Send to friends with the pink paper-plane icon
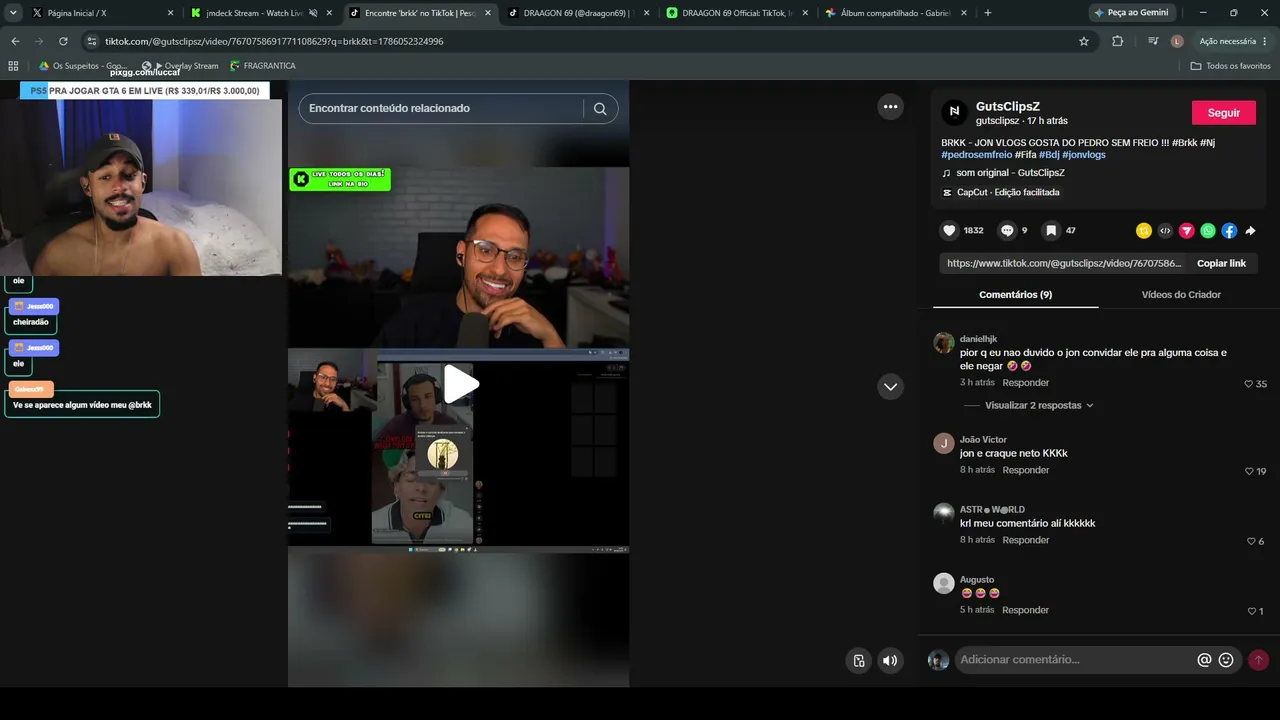The height and width of the screenshot is (720, 1280). click(x=1187, y=231)
